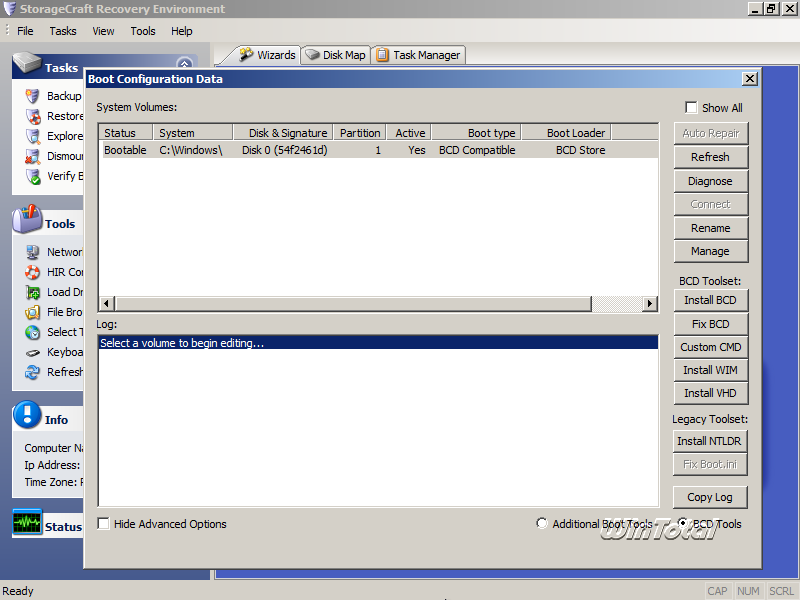This screenshot has width=800, height=600.
Task: Open the Tasks menu
Action: 63,31
